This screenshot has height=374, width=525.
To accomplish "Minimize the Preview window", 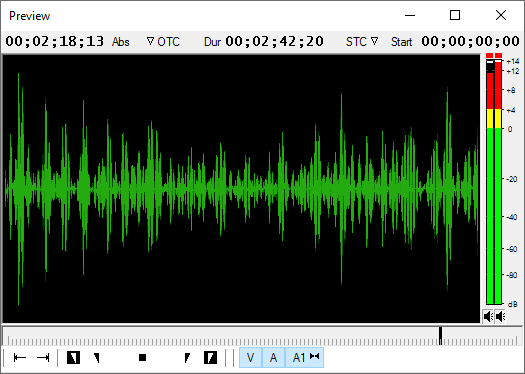I will (410, 15).
